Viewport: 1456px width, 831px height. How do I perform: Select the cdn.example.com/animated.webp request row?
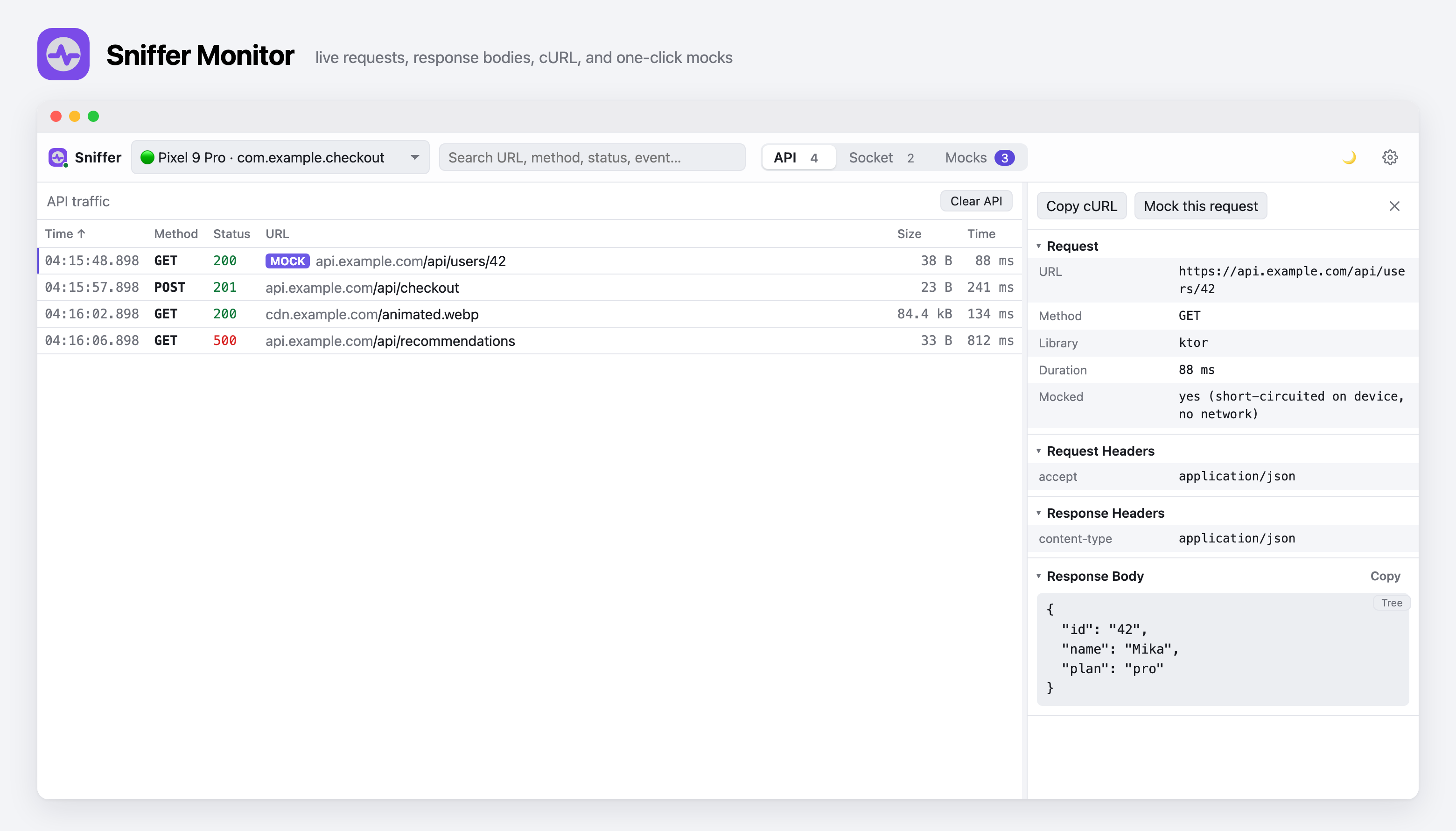coord(530,314)
